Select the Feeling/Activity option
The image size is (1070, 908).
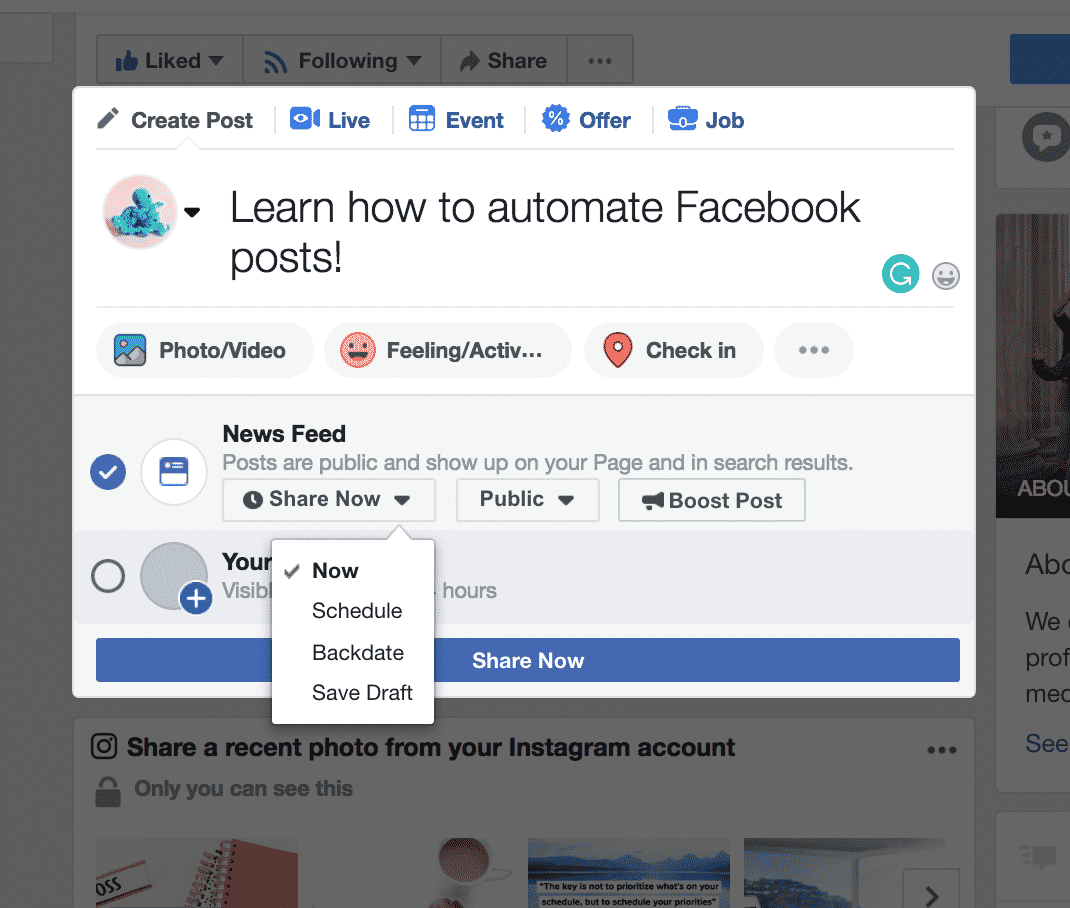point(447,350)
